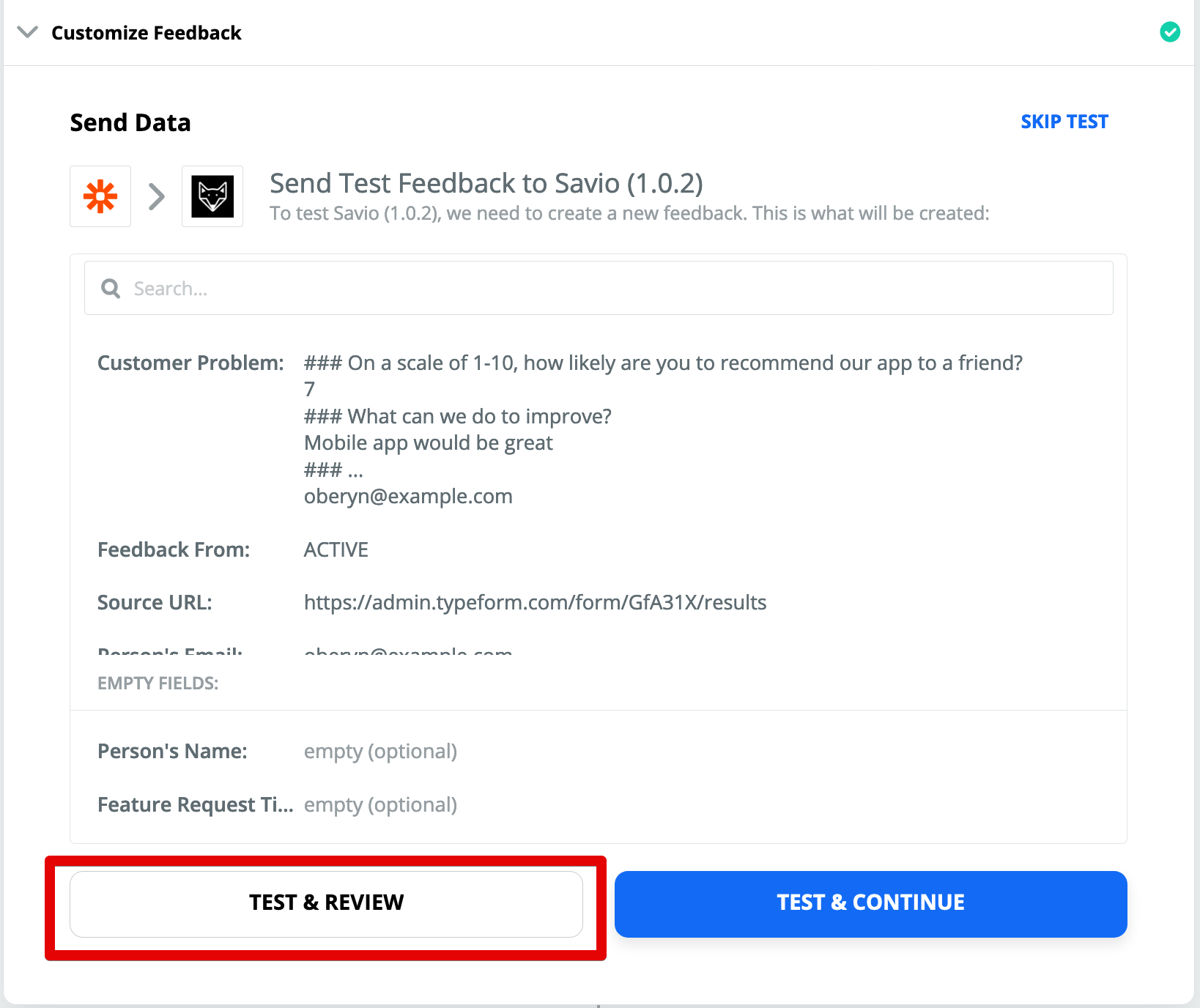This screenshot has height=1008, width=1200.
Task: Click the Feedback From ACTIVE value
Action: [336, 550]
